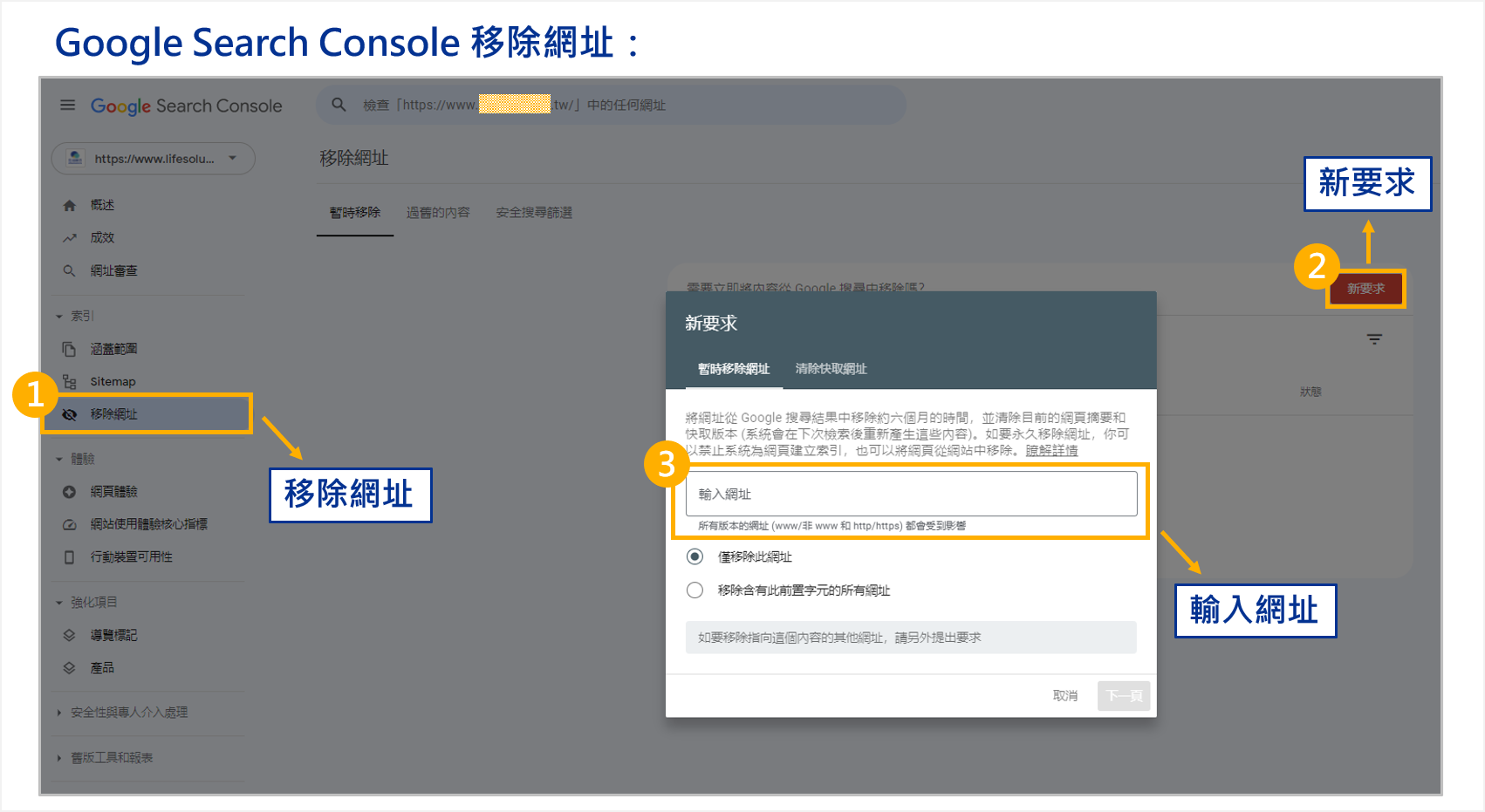Click 網站使用體驗核心指標 in sidebar
This screenshot has width=1485, height=812.
pyautogui.click(x=149, y=524)
